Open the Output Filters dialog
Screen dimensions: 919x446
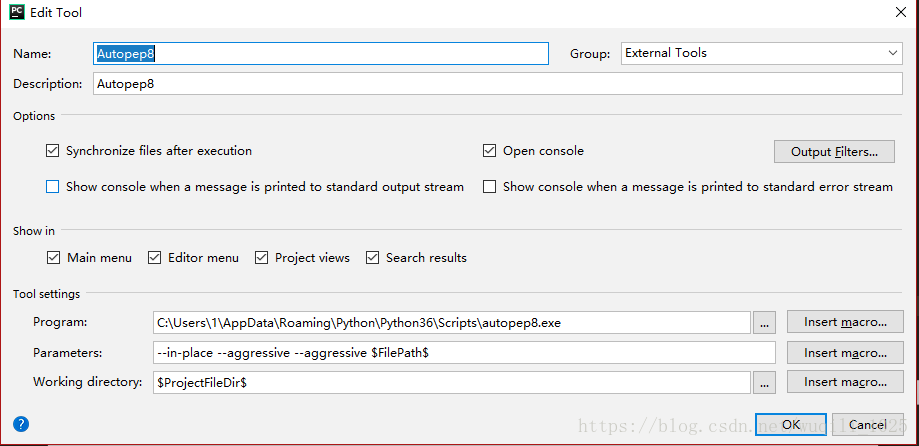click(x=834, y=152)
